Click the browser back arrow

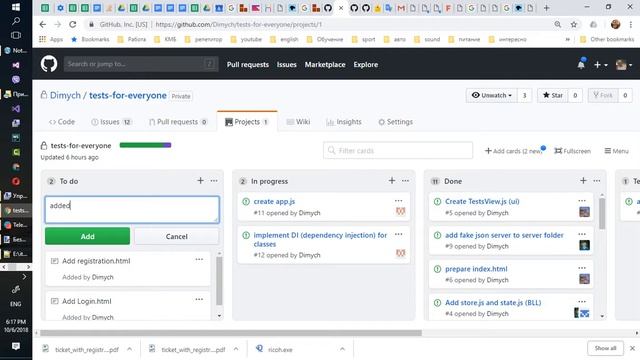(x=43, y=24)
